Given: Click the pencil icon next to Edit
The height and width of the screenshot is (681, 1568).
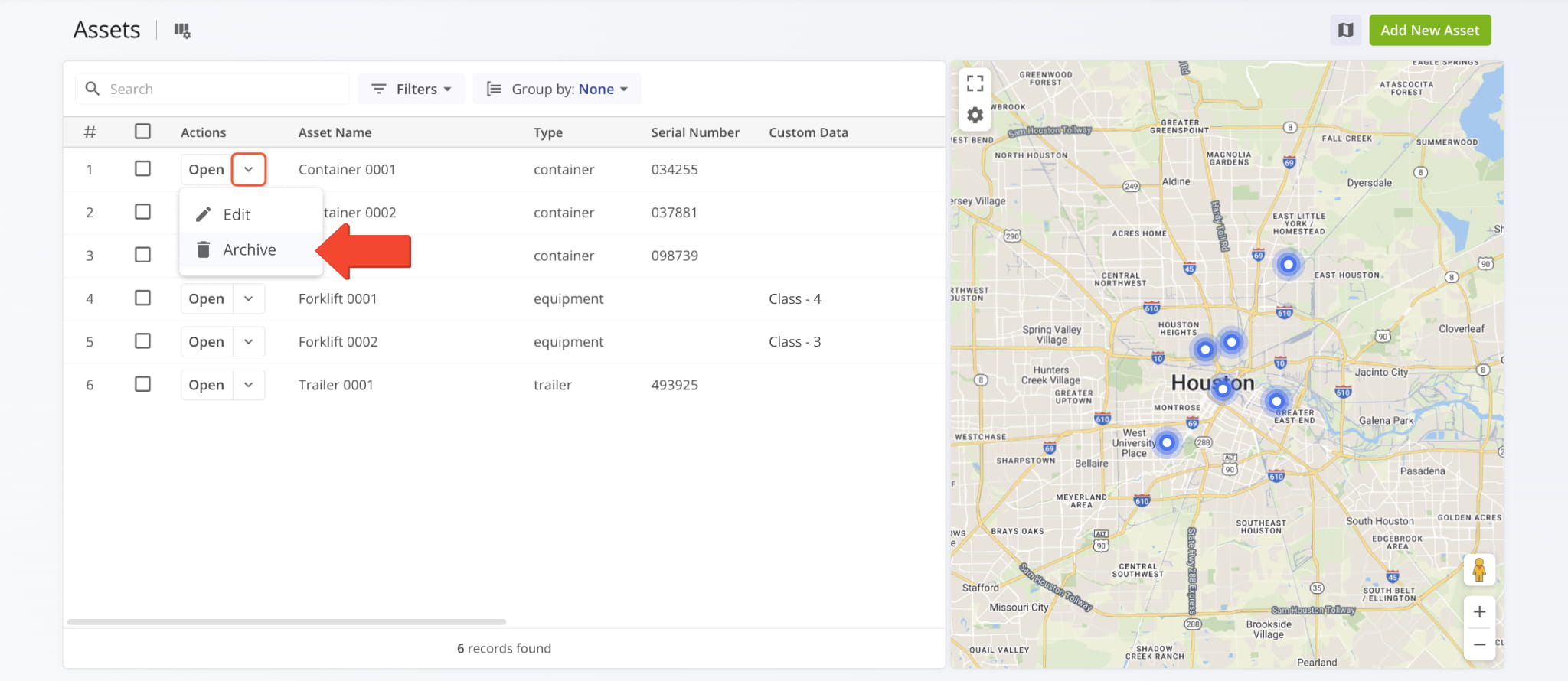Looking at the screenshot, I should (x=203, y=214).
